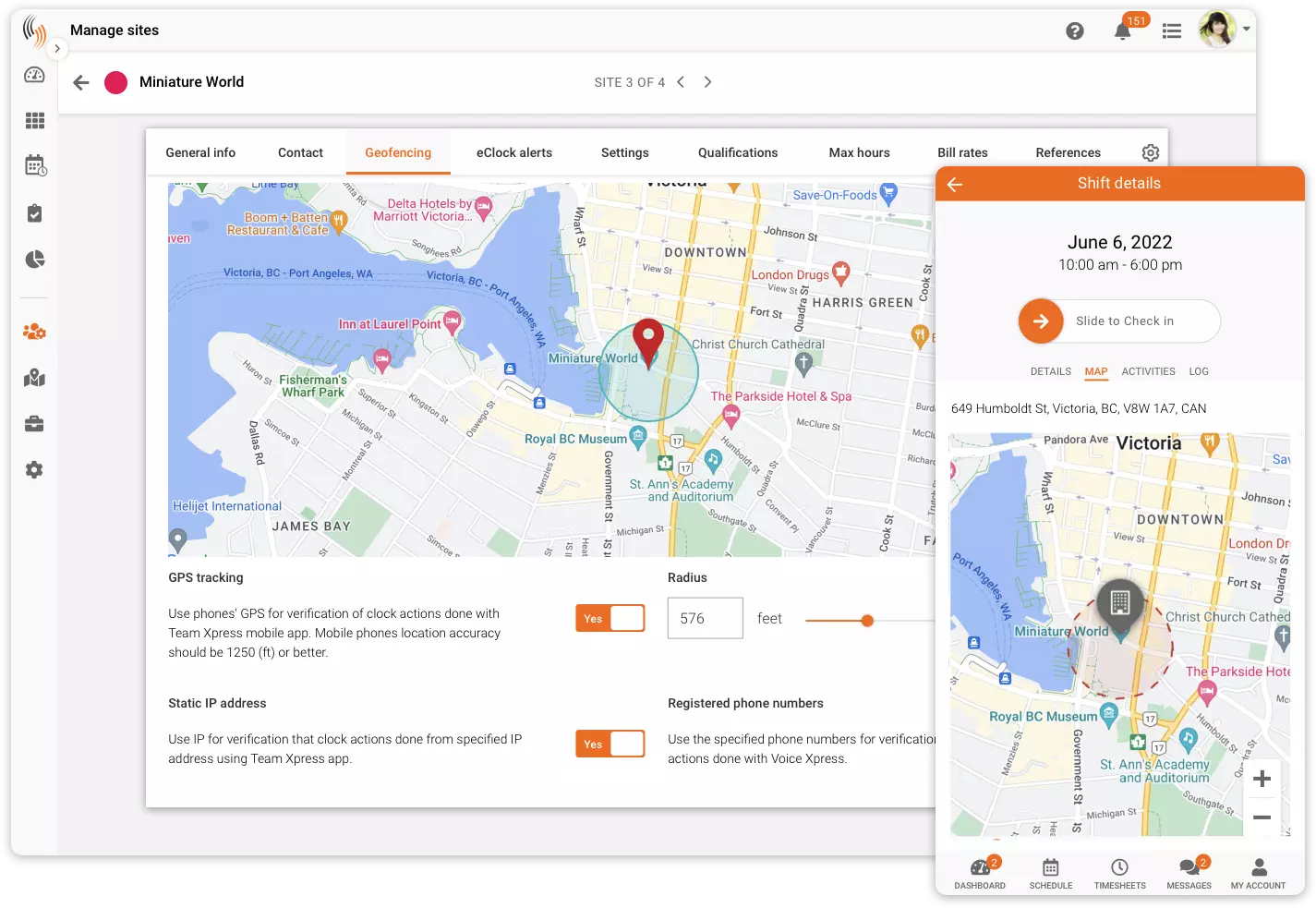This screenshot has height=908, width=1316.
Task: Open SCHEDULE in mobile bottom nav
Action: point(1051,873)
